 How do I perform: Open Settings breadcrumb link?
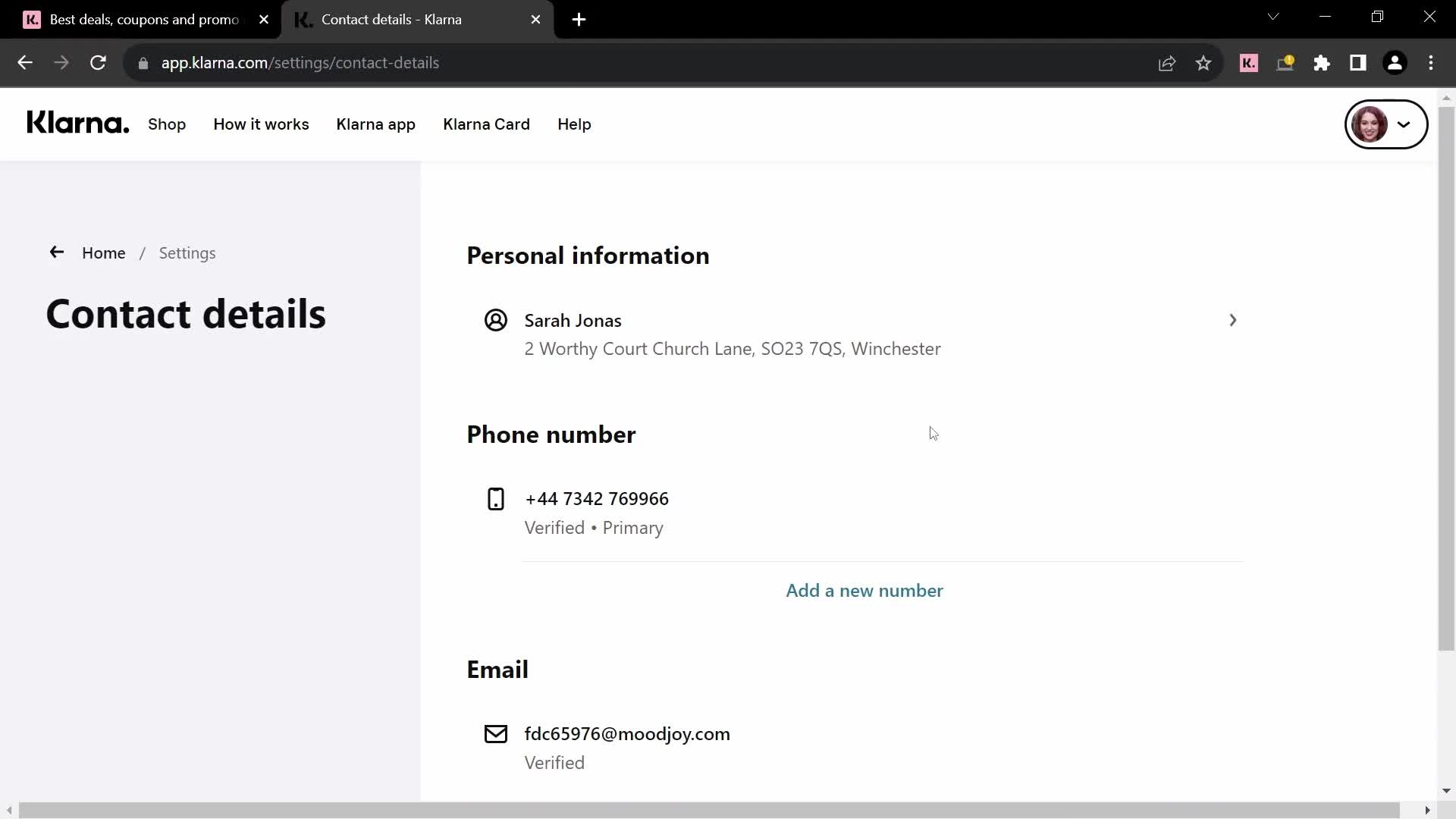point(187,253)
